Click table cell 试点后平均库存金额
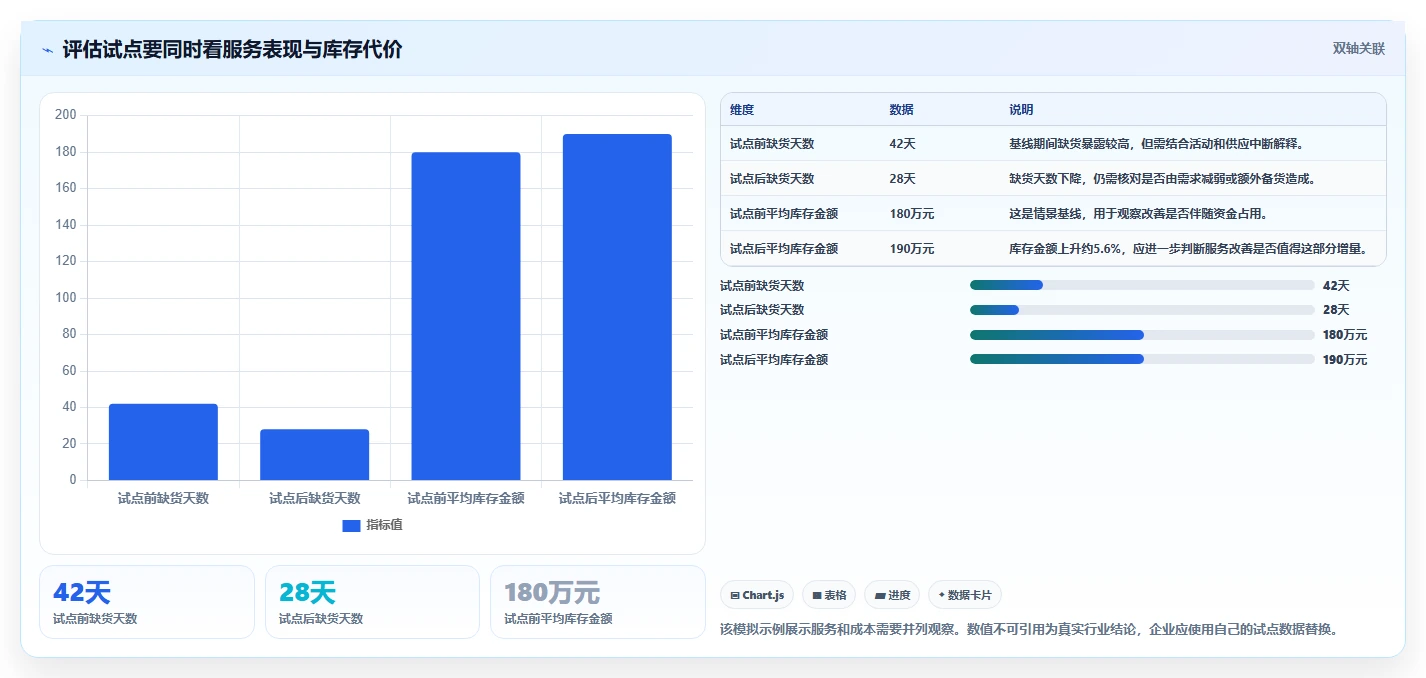This screenshot has height=678, width=1426. (784, 249)
